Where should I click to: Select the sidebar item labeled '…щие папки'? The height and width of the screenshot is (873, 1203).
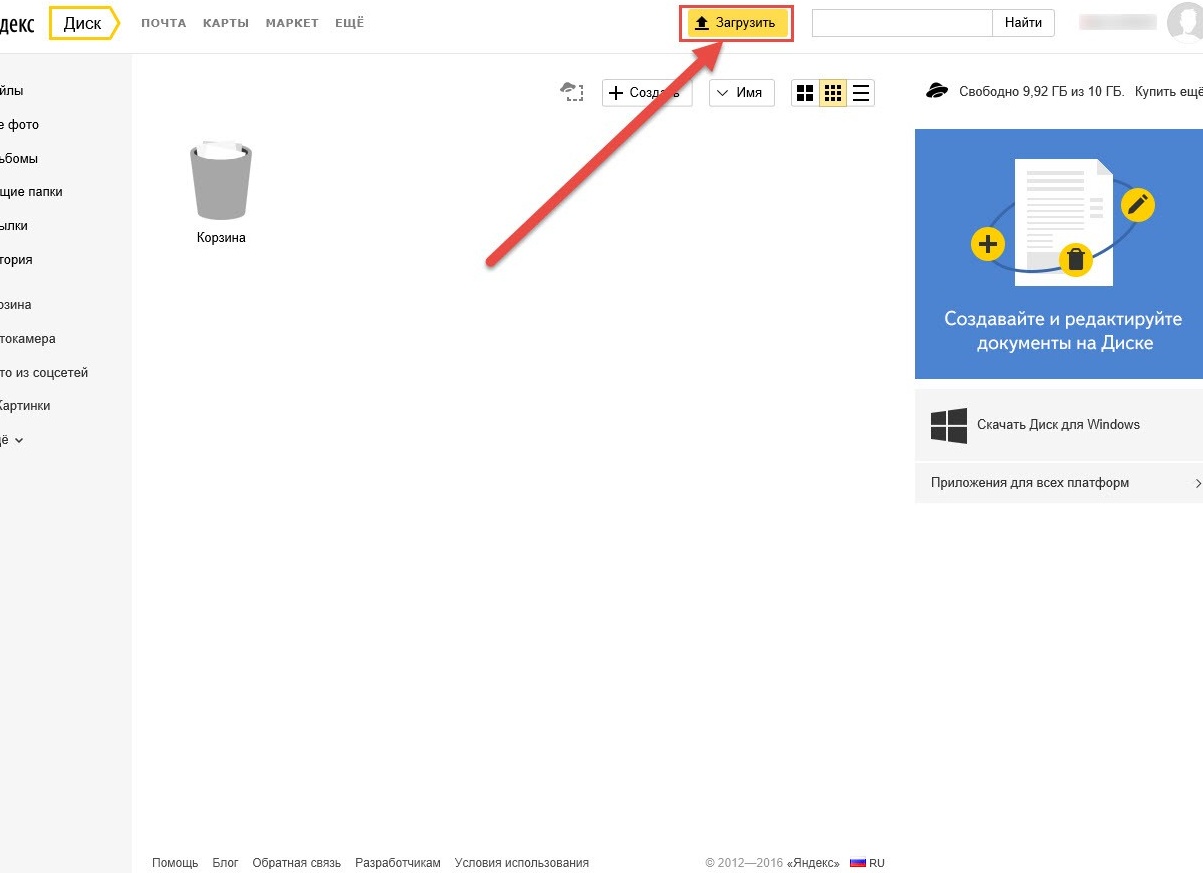31,192
